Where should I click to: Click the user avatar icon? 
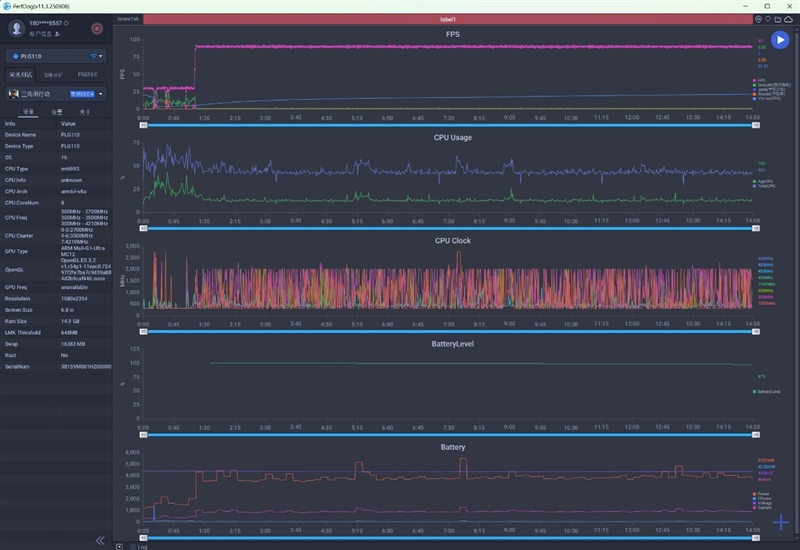[16, 28]
